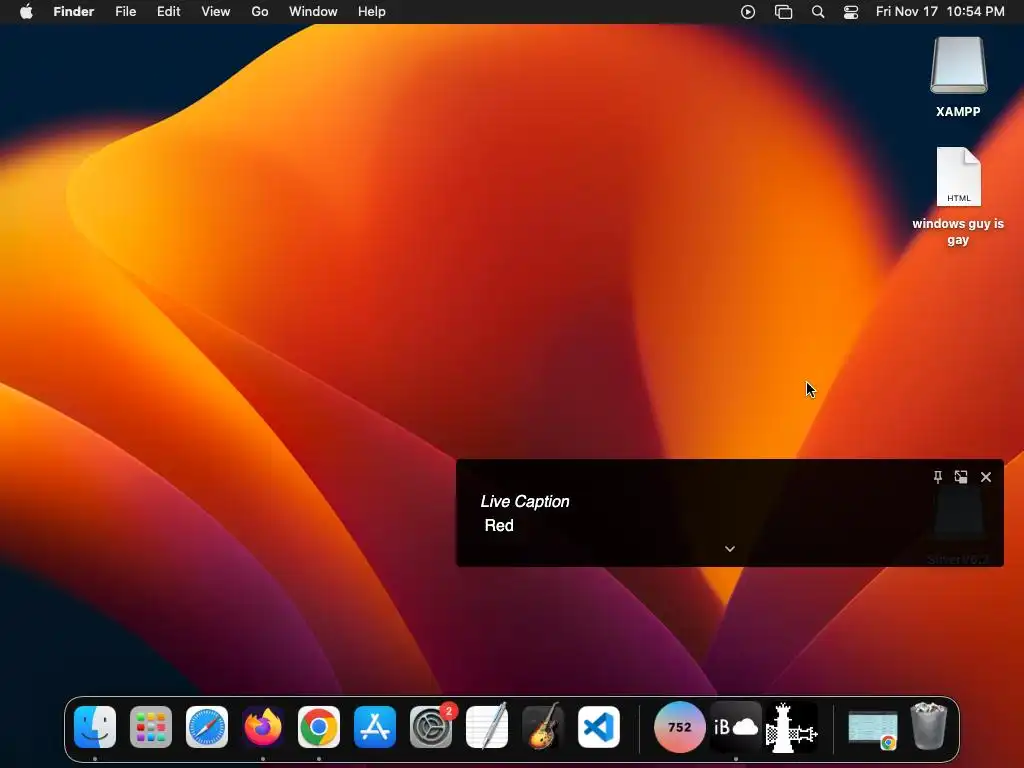Open Control Center in menu bar
This screenshot has width=1024, height=768.
(x=851, y=12)
